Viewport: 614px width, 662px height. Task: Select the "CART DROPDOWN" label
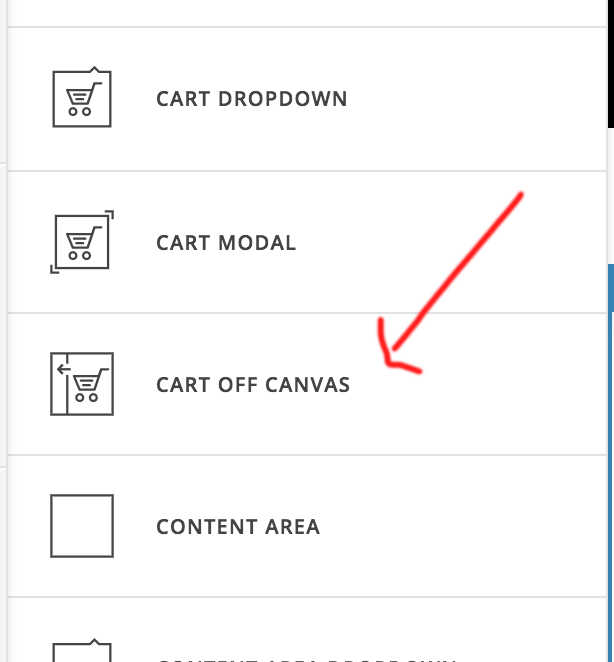point(251,99)
